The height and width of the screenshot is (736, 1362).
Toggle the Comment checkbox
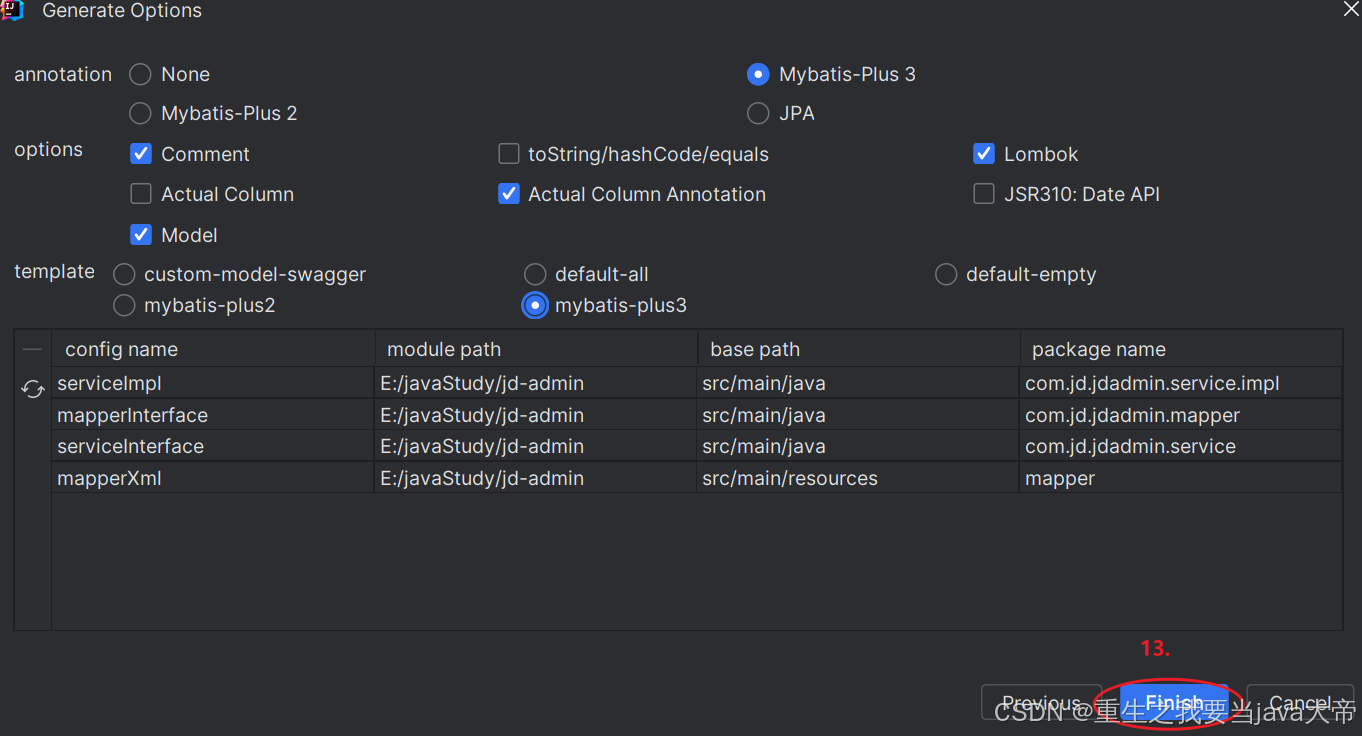tap(141, 154)
